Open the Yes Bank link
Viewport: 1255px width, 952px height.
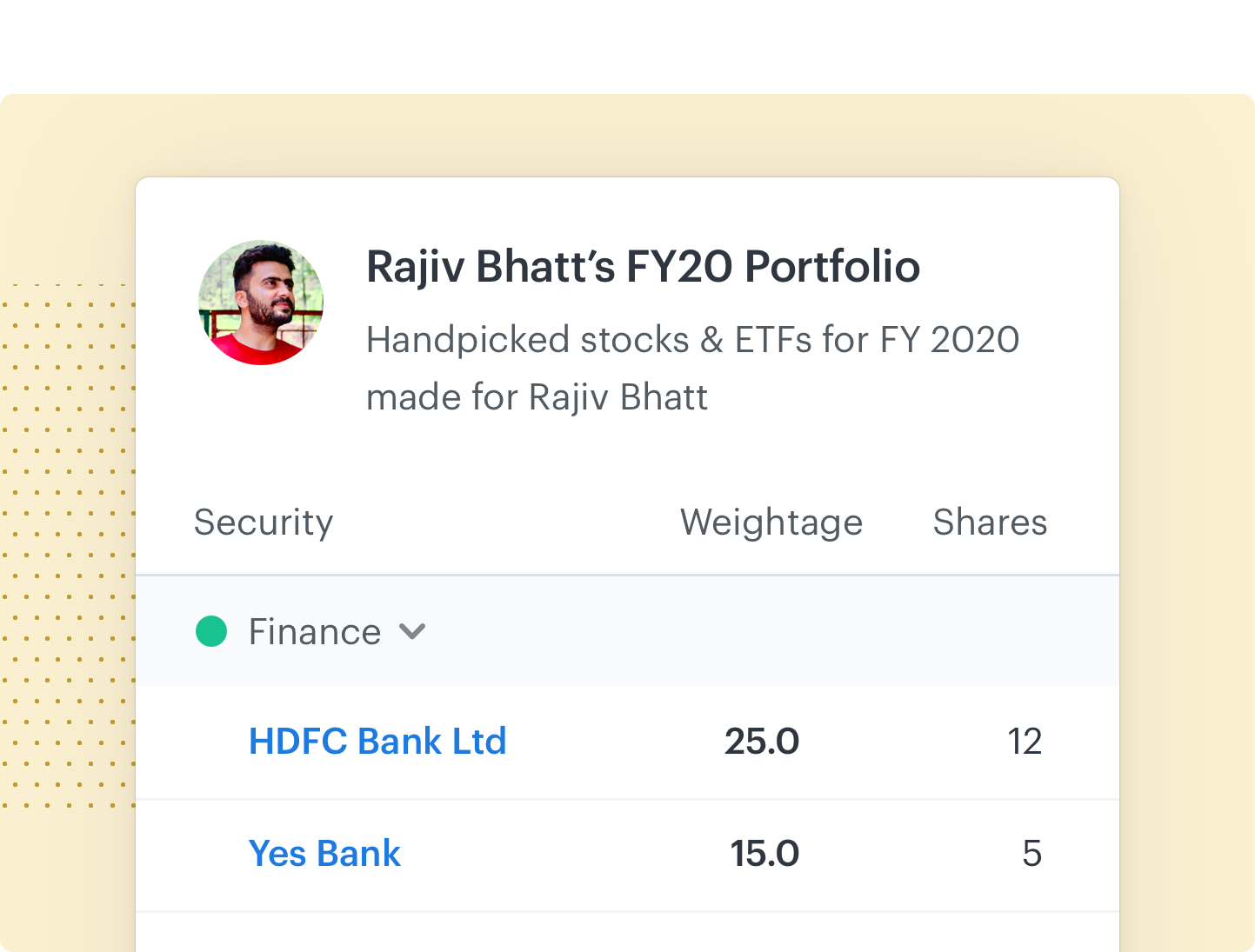point(324,854)
